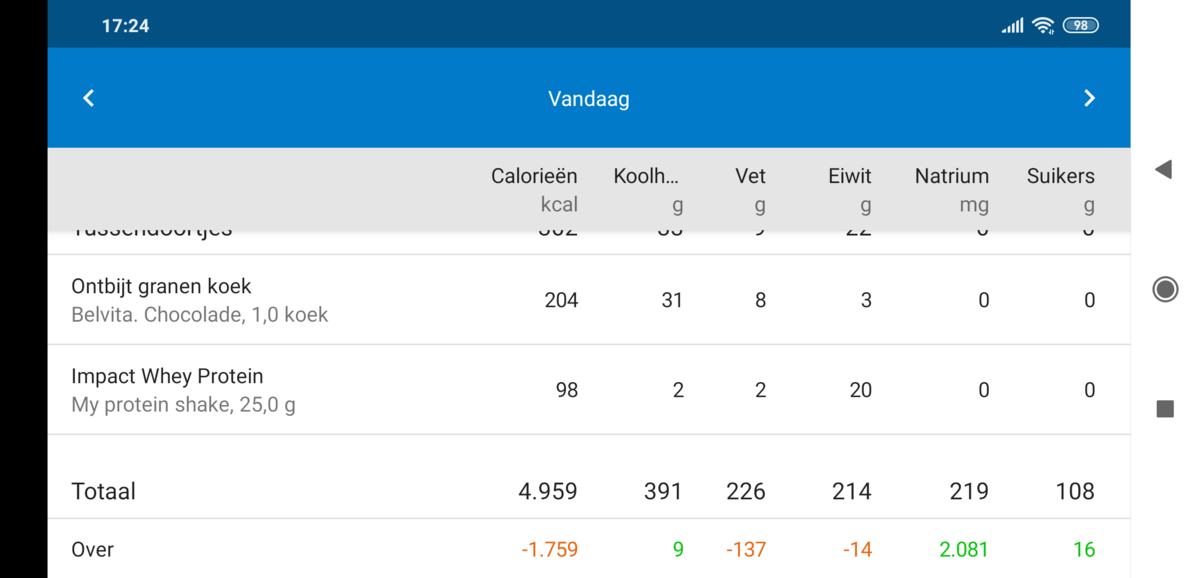
Task: Open recent apps with the square button
Action: tap(1164, 408)
